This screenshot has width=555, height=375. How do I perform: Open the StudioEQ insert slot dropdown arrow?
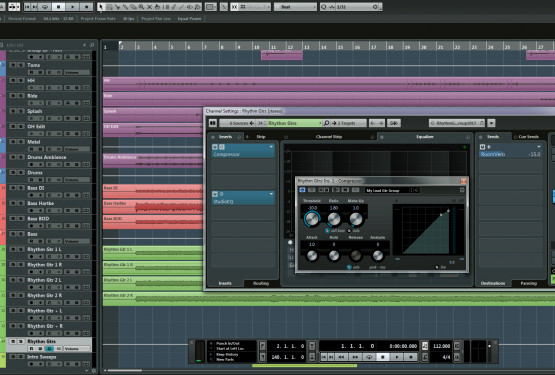click(x=271, y=194)
